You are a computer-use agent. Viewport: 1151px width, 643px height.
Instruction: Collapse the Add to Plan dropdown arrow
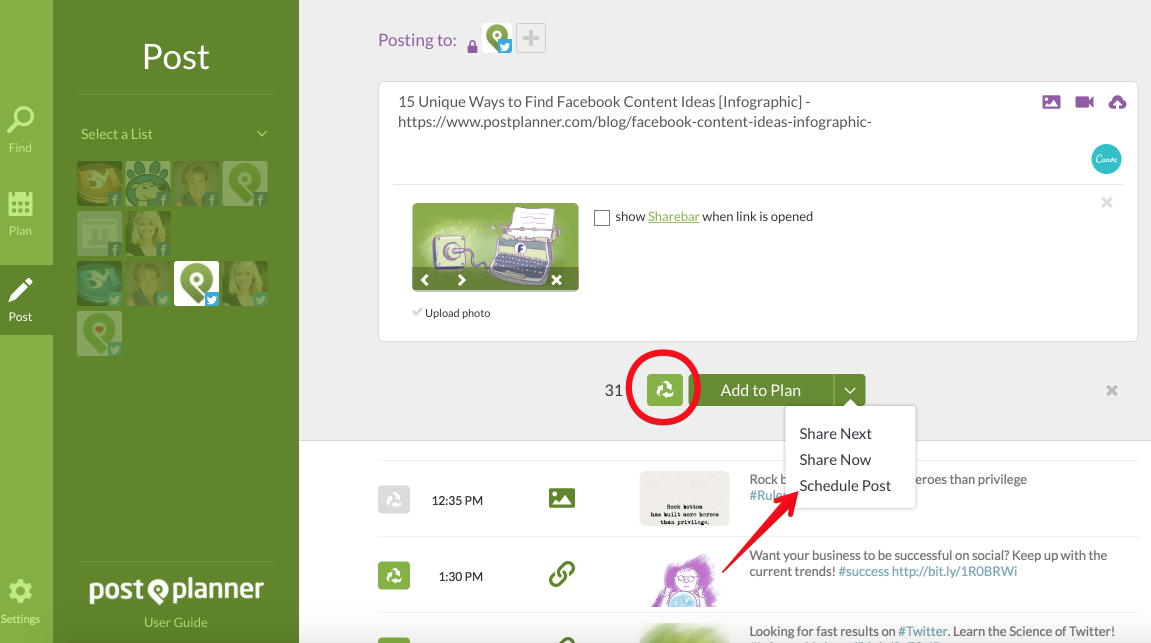(x=850, y=390)
